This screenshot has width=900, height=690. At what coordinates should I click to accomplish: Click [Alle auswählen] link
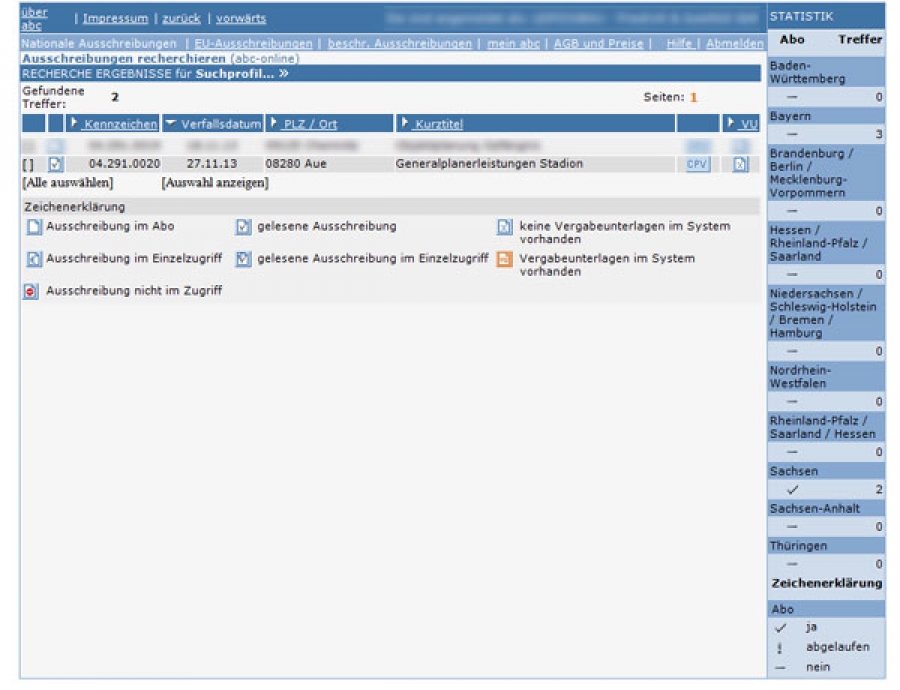coord(68,183)
